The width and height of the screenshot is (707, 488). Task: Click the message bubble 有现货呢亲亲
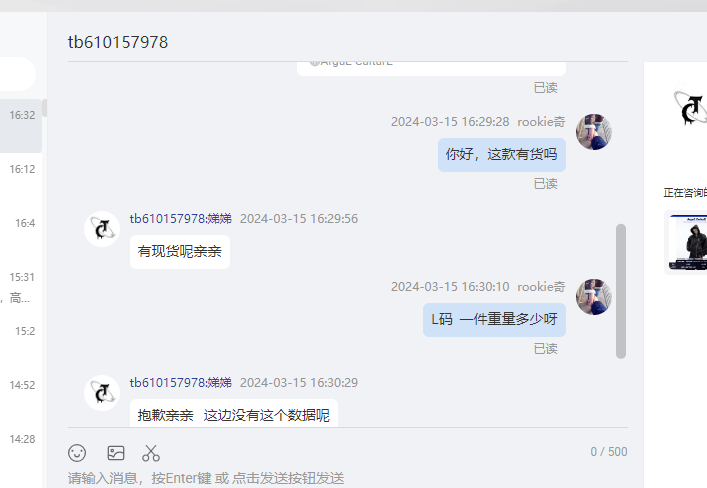click(x=179, y=252)
